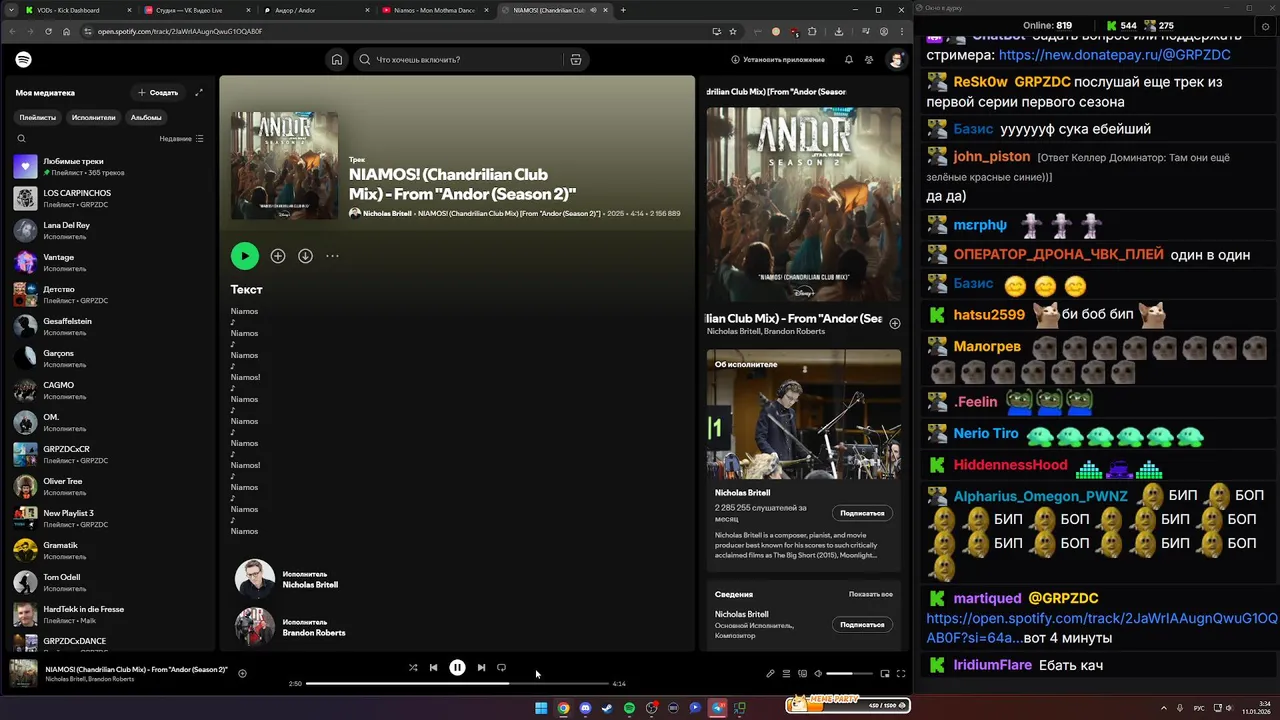Enable the Альбомы filter chip
The image size is (1280, 720).
pos(146,117)
